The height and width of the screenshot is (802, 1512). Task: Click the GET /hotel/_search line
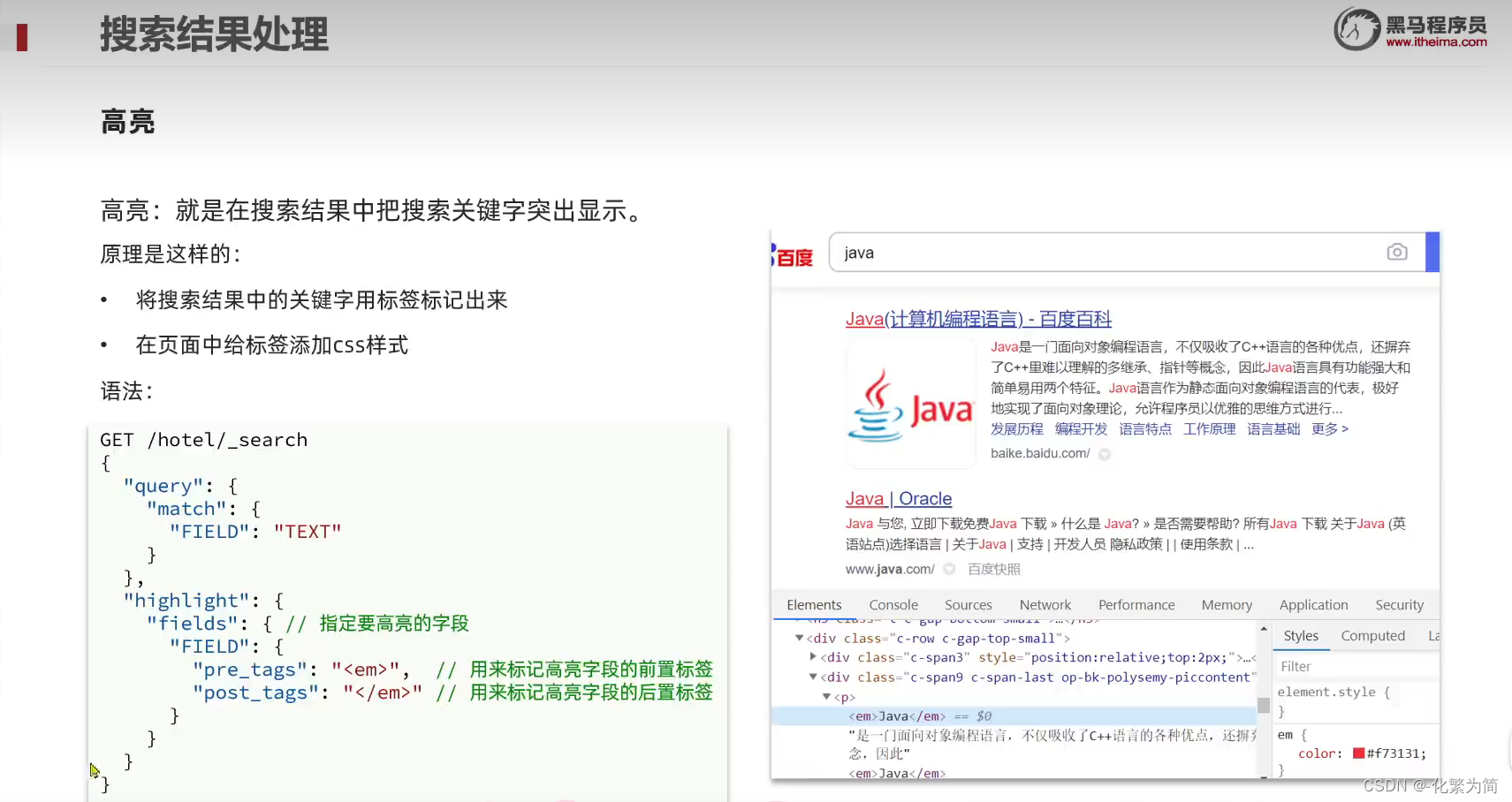click(x=203, y=440)
